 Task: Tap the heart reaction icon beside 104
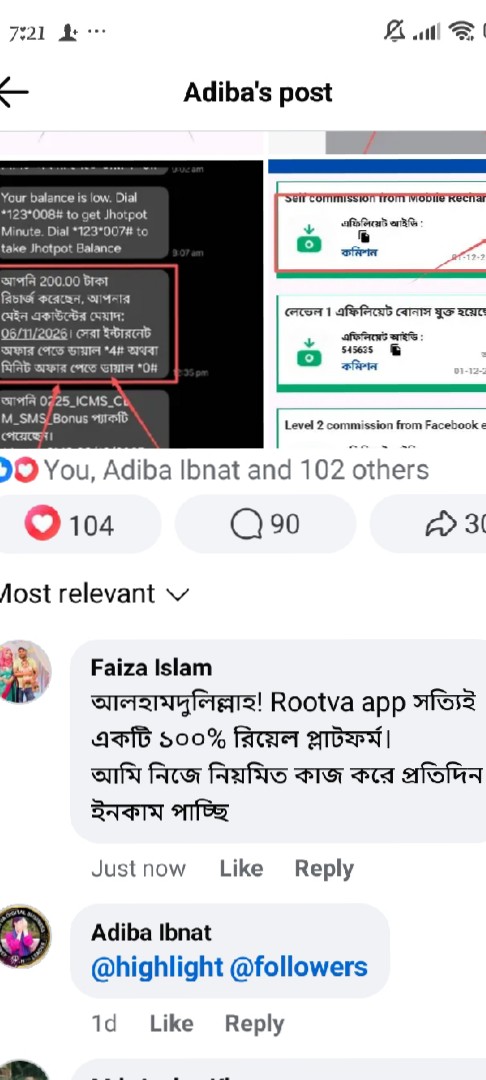[x=43, y=524]
